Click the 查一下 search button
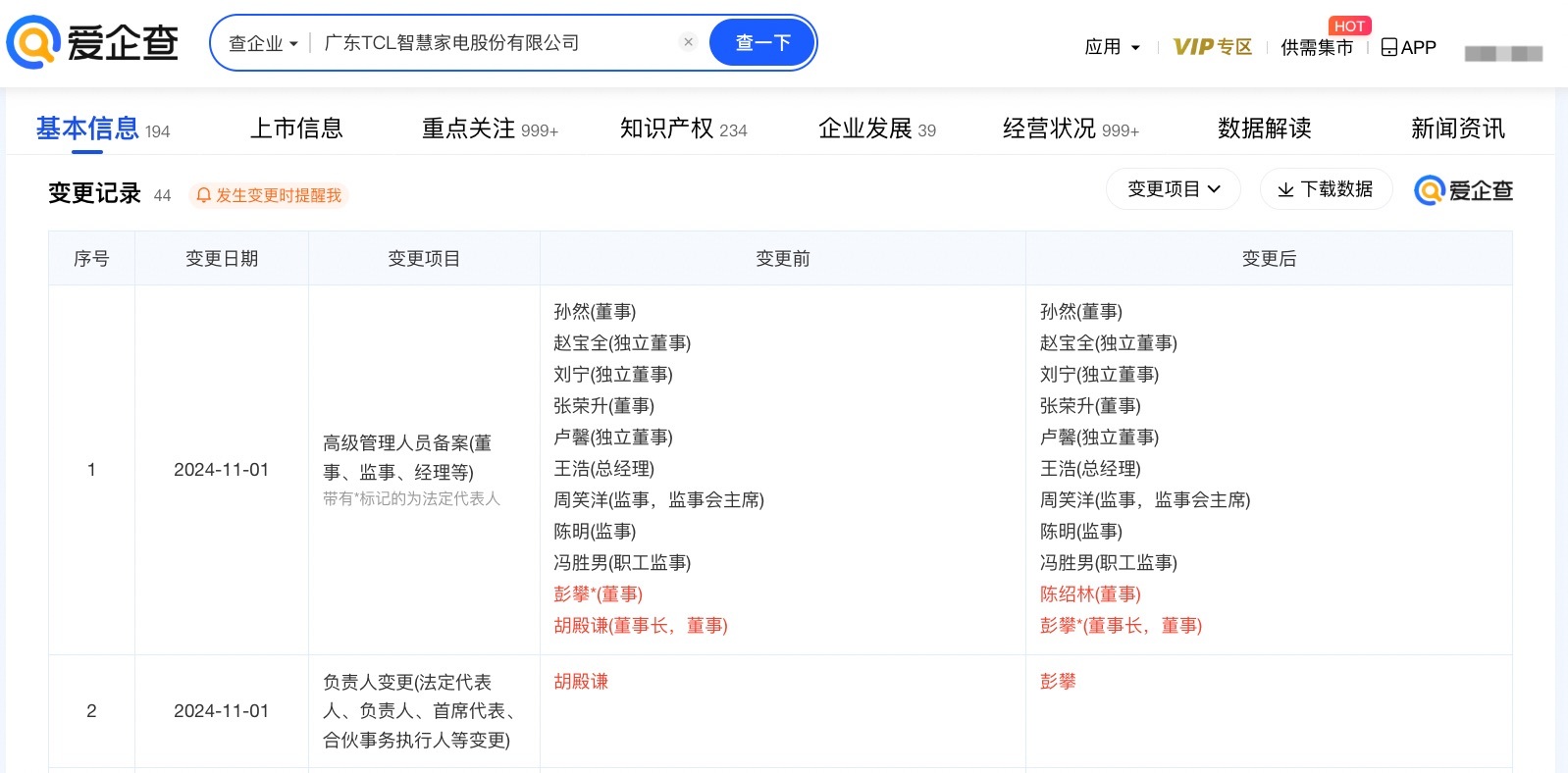 762,43
